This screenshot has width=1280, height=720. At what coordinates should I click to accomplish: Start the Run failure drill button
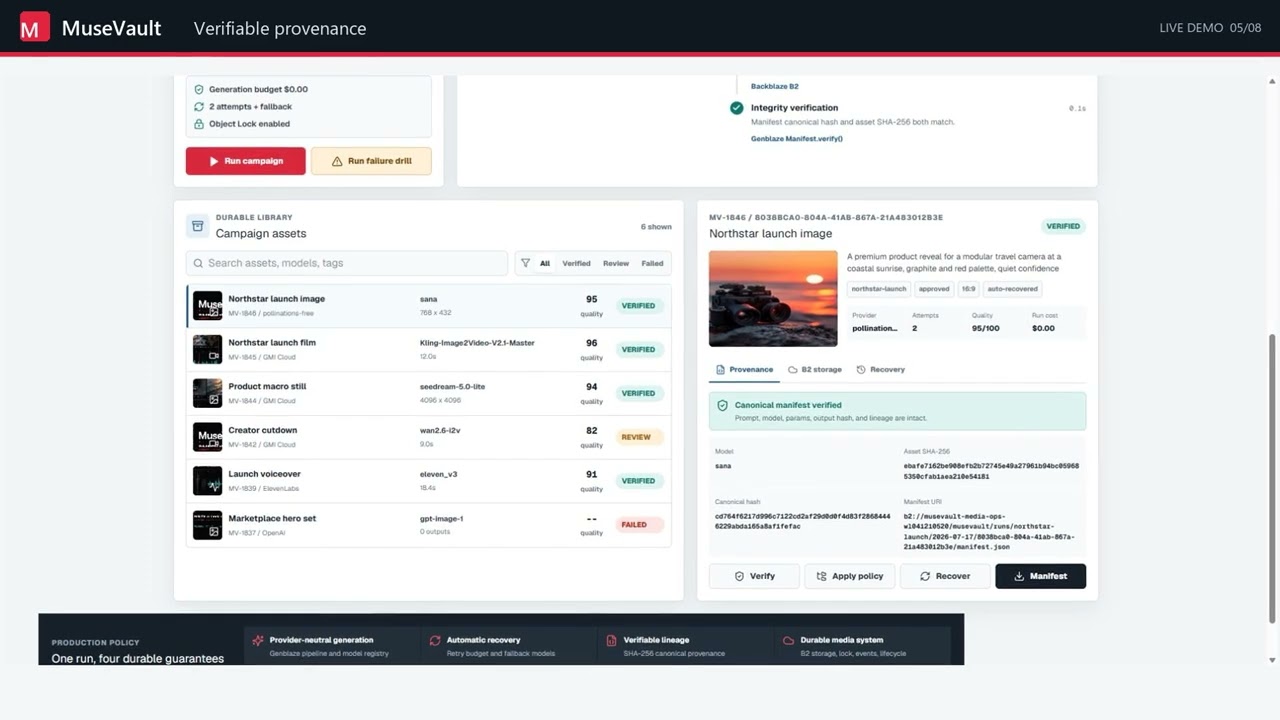371,161
